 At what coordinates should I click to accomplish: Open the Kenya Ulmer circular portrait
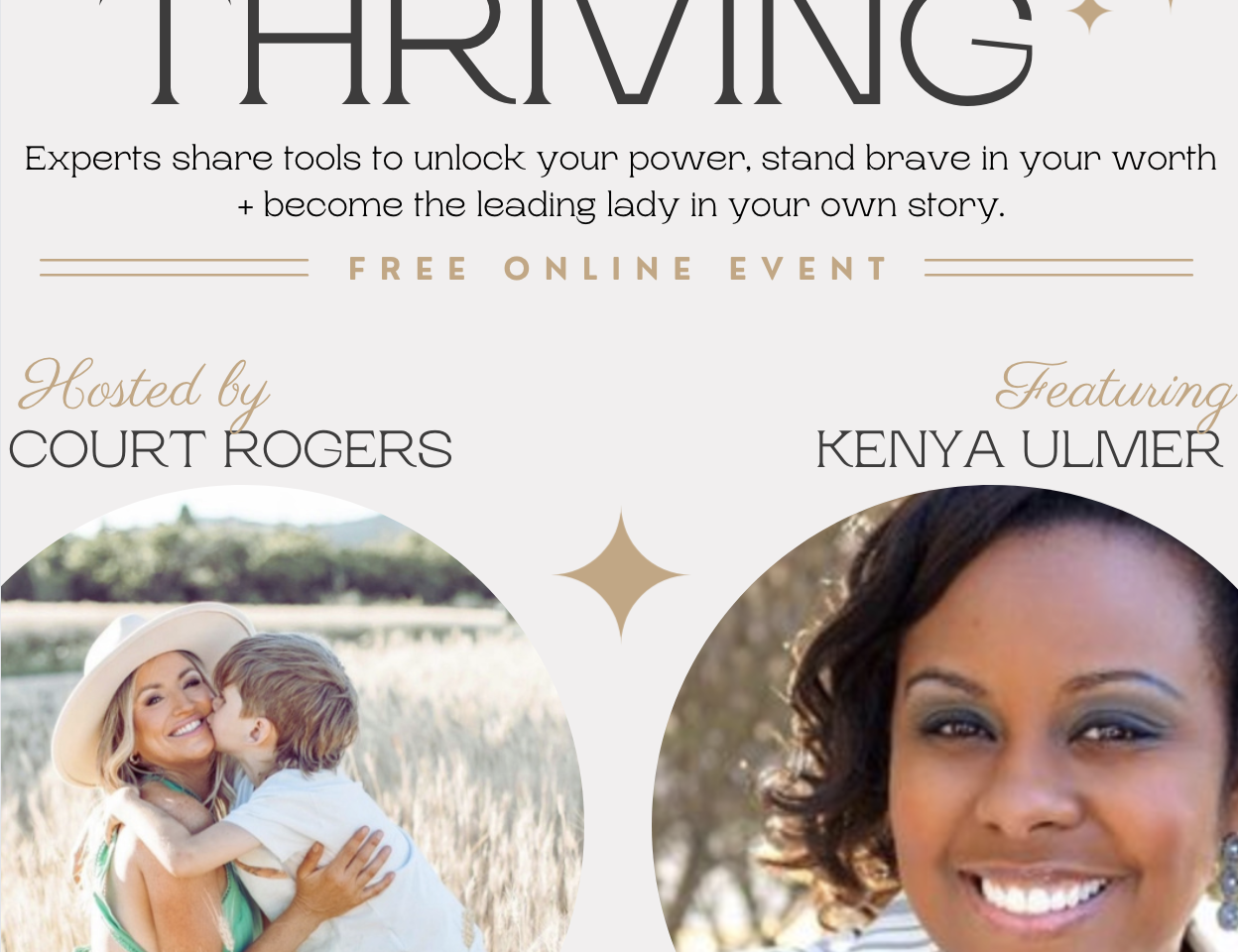coord(944,719)
